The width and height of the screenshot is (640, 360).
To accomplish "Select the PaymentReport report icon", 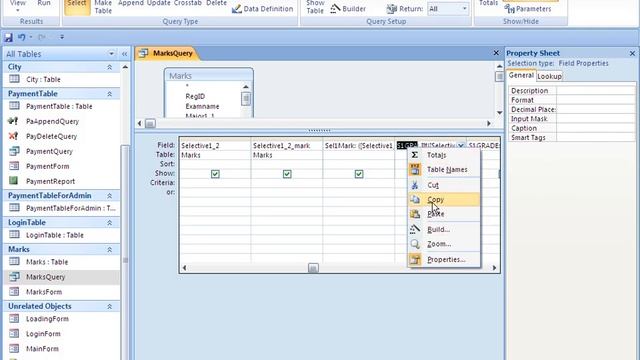I will 13,180.
